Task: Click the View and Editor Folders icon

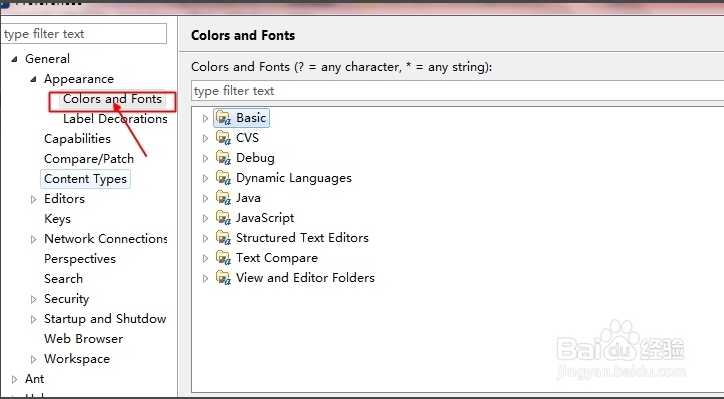Action: [223, 278]
